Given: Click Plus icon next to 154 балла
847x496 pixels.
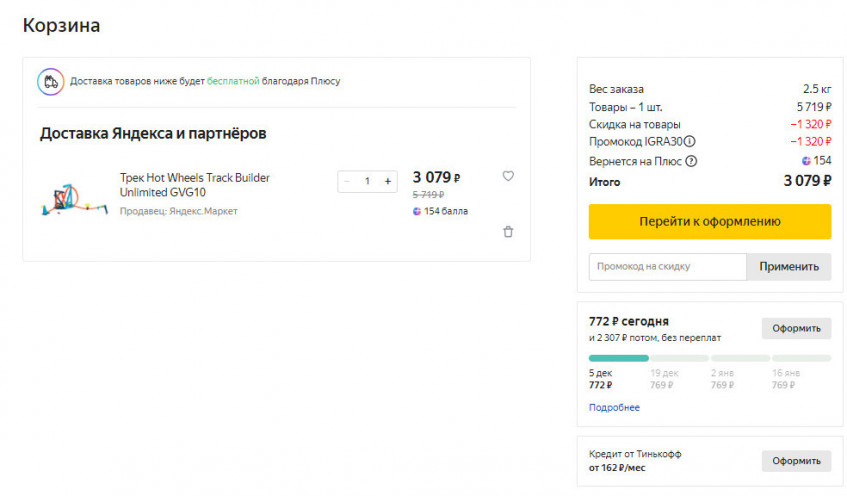Looking at the screenshot, I should point(417,211).
